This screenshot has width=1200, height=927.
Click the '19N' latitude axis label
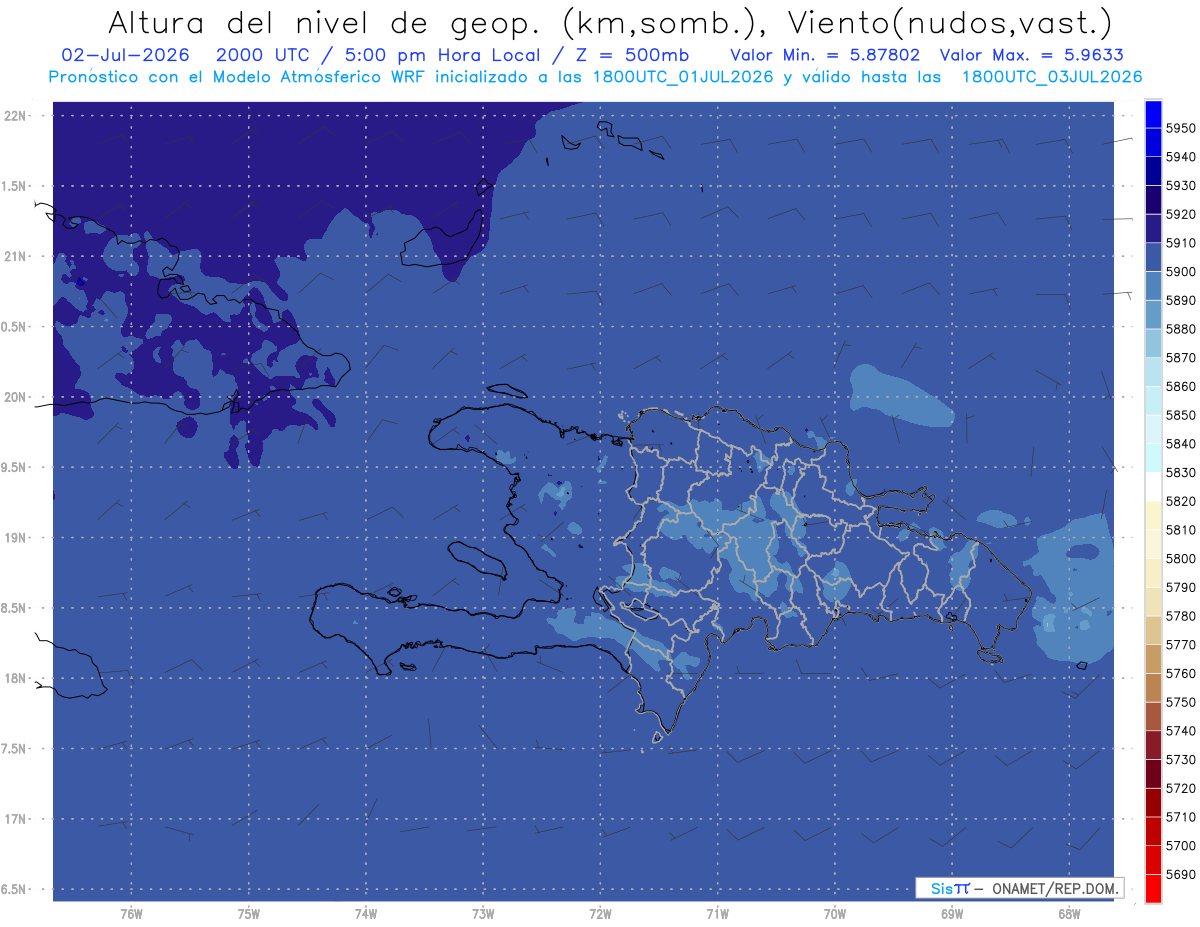(x=15, y=537)
